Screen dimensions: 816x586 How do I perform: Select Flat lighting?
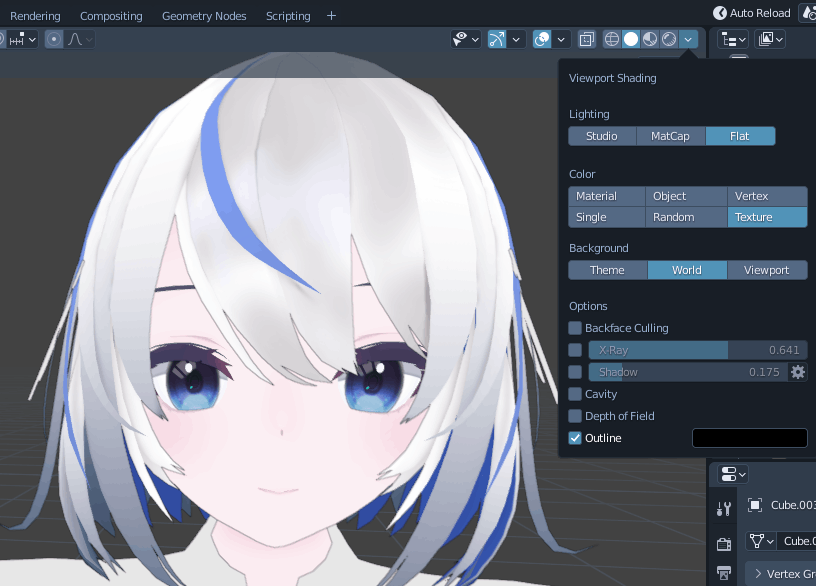740,136
